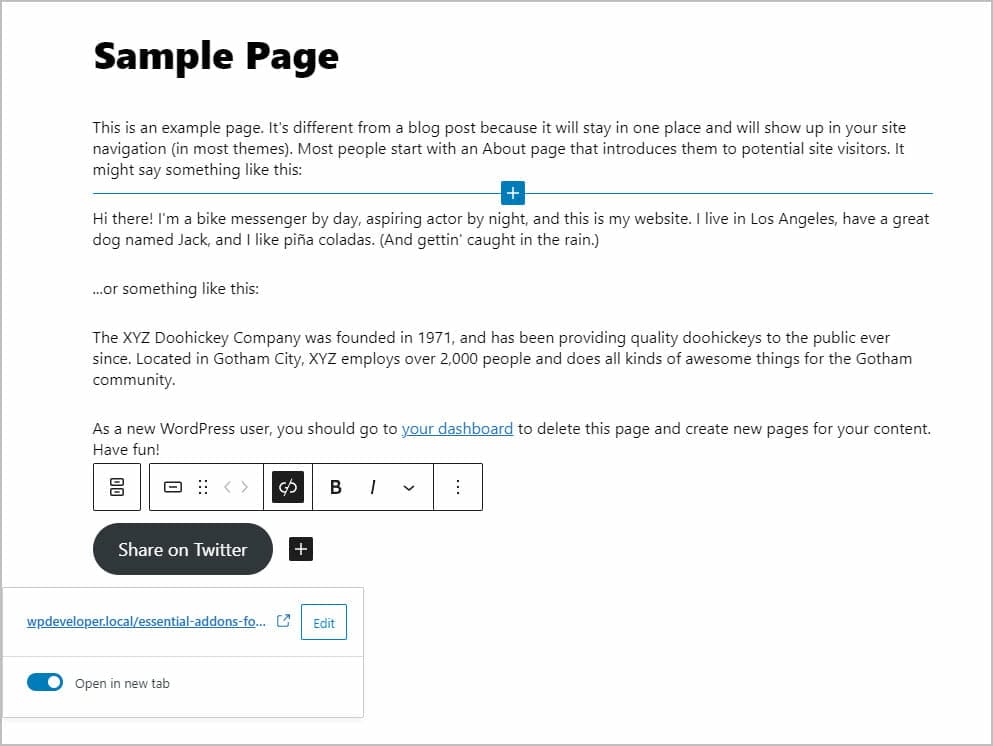Viewport: 993px width, 746px height.
Task: Toggle italic formatting
Action: (x=373, y=487)
